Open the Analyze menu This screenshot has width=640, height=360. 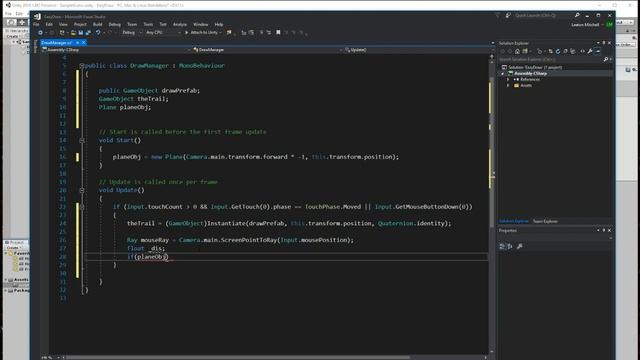click(180, 24)
